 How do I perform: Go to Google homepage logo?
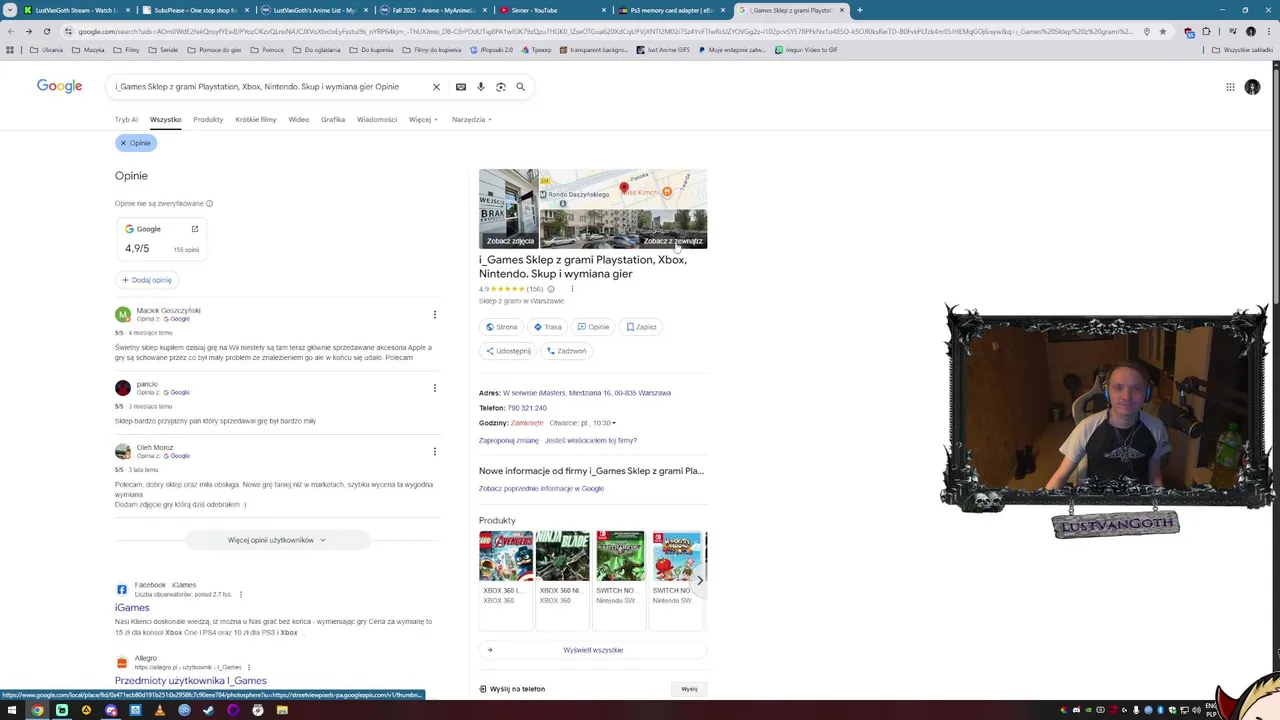pos(60,86)
